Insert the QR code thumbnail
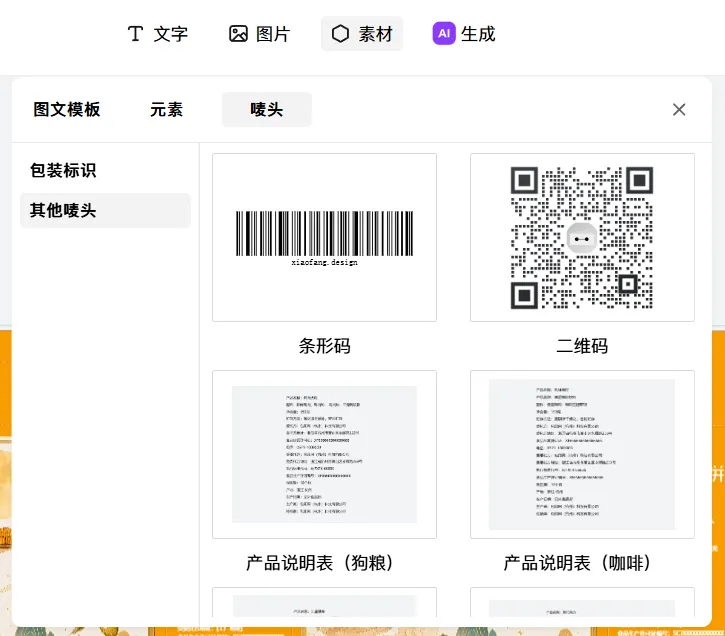Viewport: 725px width, 636px height. [582, 238]
